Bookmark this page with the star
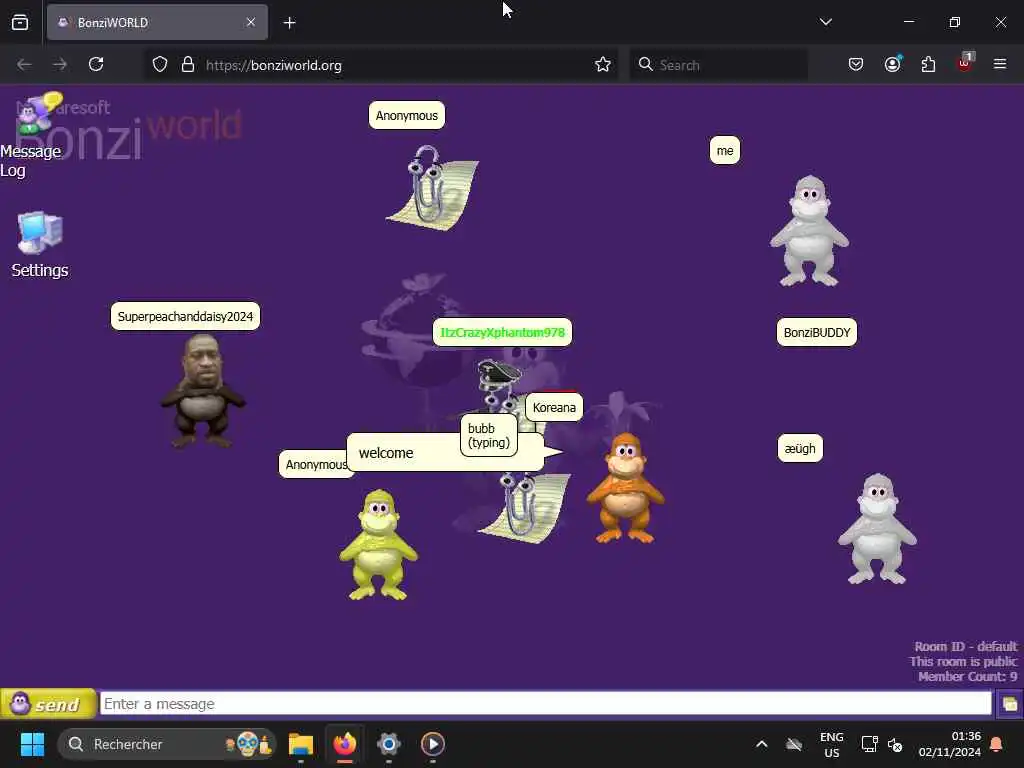The height and width of the screenshot is (768, 1024). tap(602, 65)
